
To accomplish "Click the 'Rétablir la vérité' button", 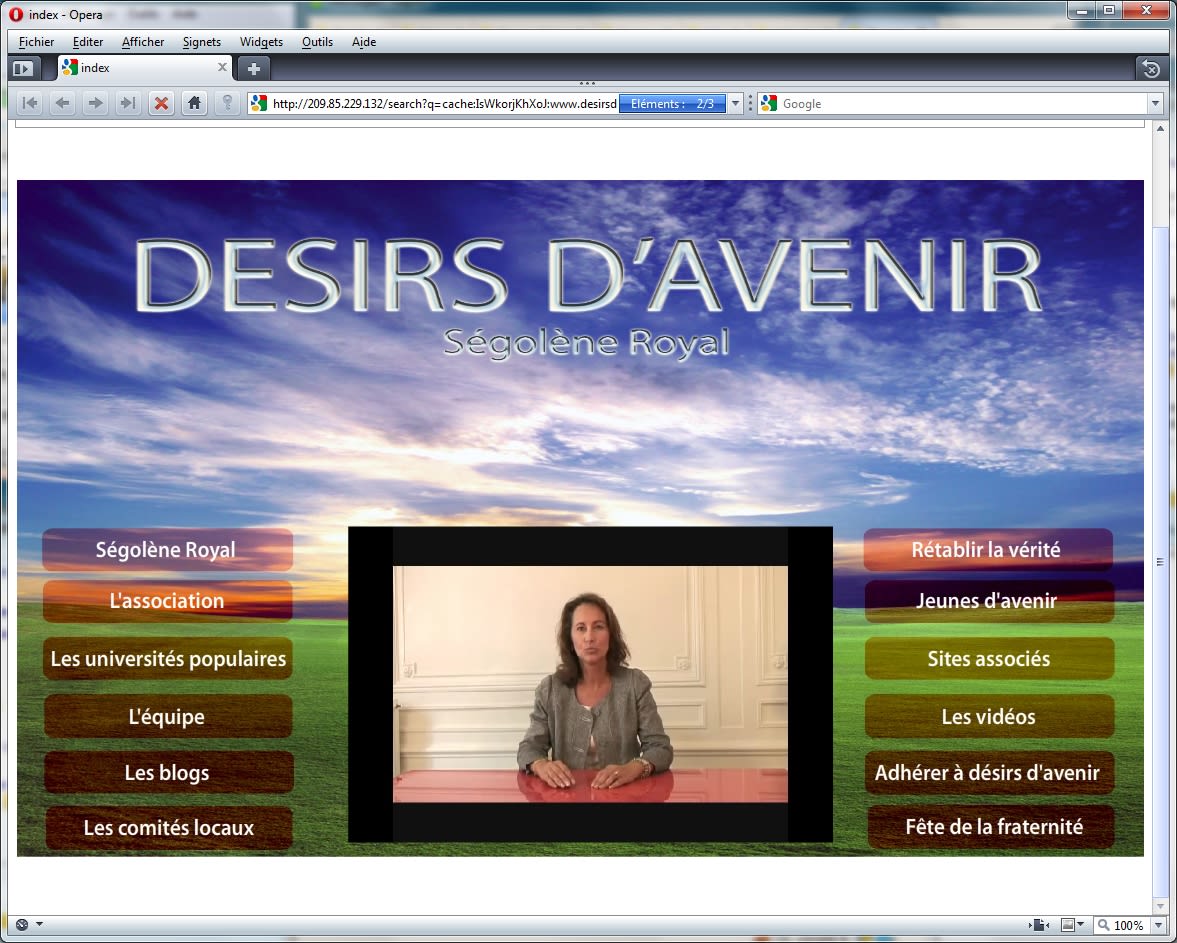I will [987, 550].
